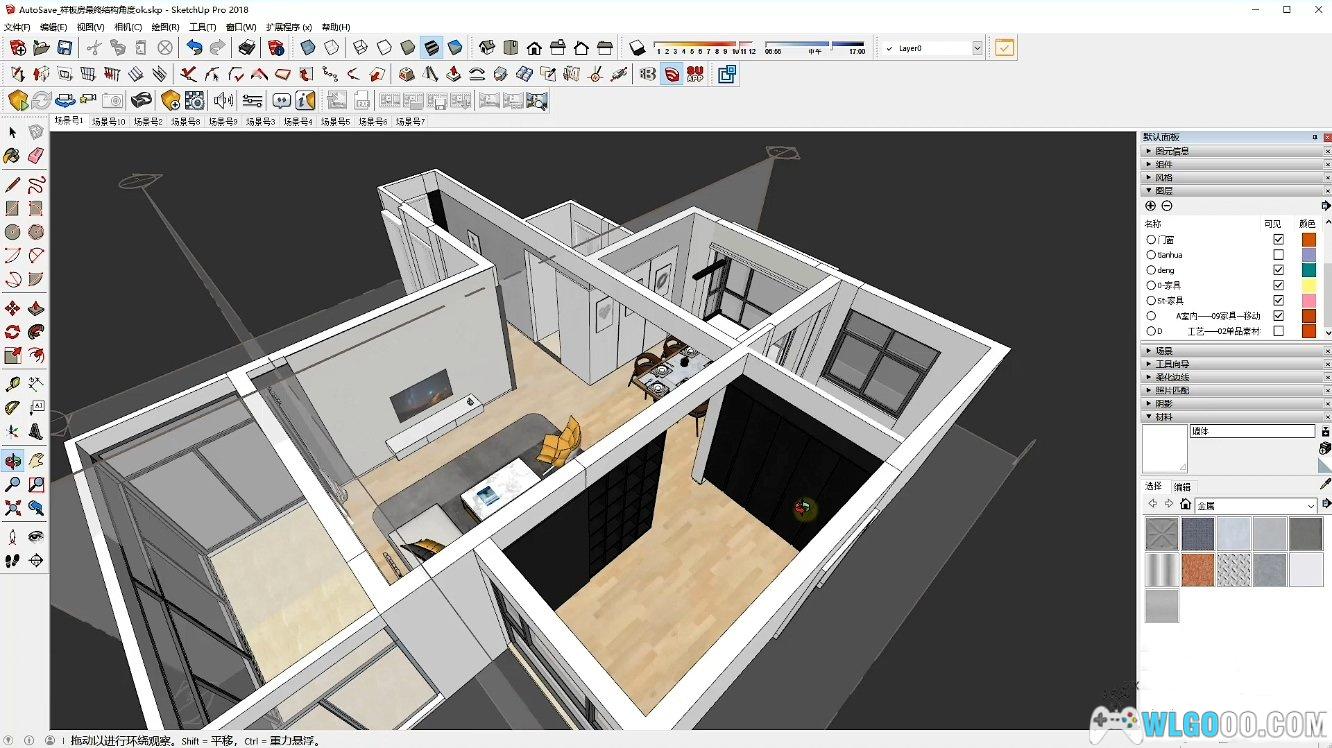Click the Zoom Extents tool
Viewport: 1332px width, 748px height.
point(12,509)
